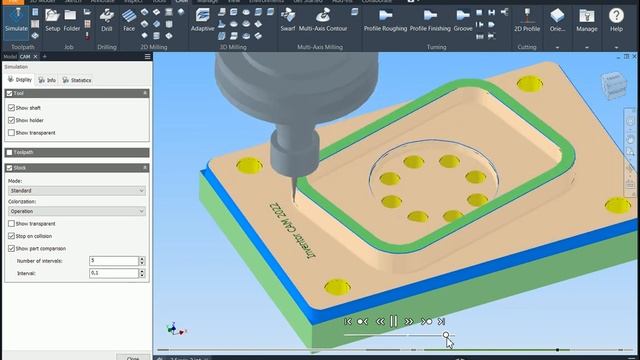Enable Show transparent under Stock
The width and height of the screenshot is (640, 360).
click(11, 224)
